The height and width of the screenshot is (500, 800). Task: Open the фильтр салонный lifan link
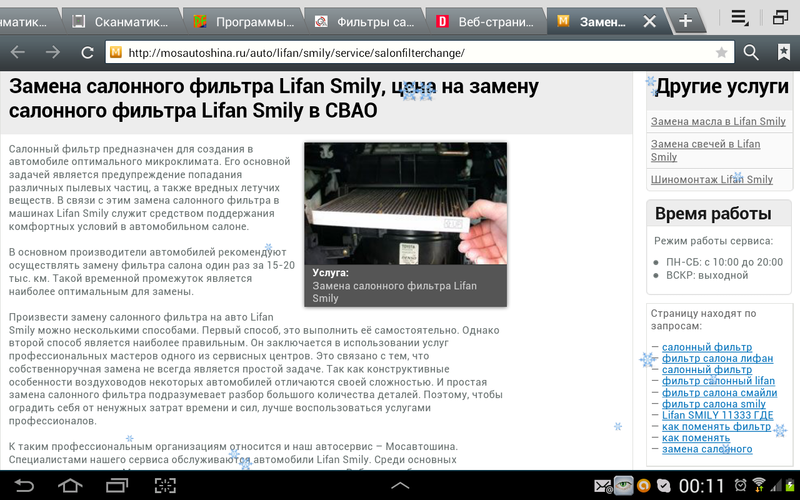718,381
